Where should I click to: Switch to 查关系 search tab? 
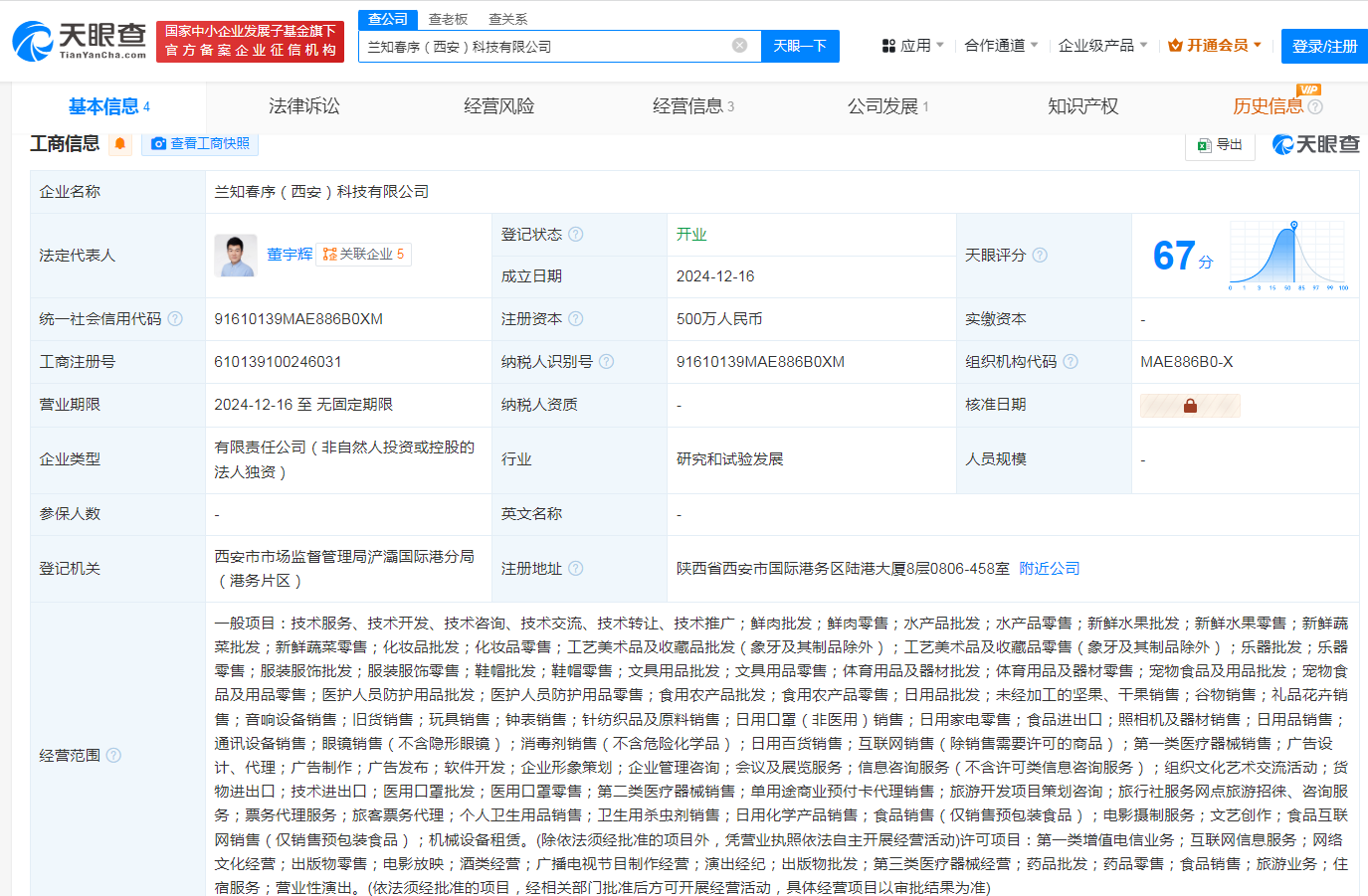coord(508,19)
